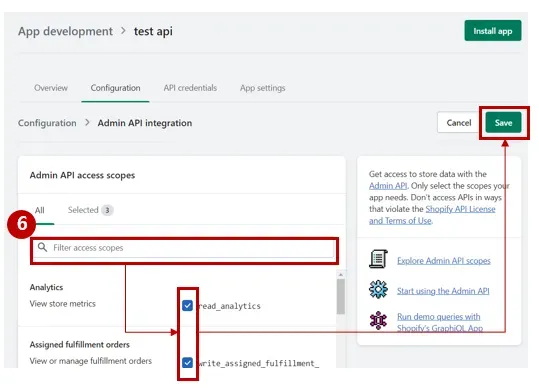Screen dimensions: 539x388
Task: Click the 'test api' app title
Action: (153, 31)
